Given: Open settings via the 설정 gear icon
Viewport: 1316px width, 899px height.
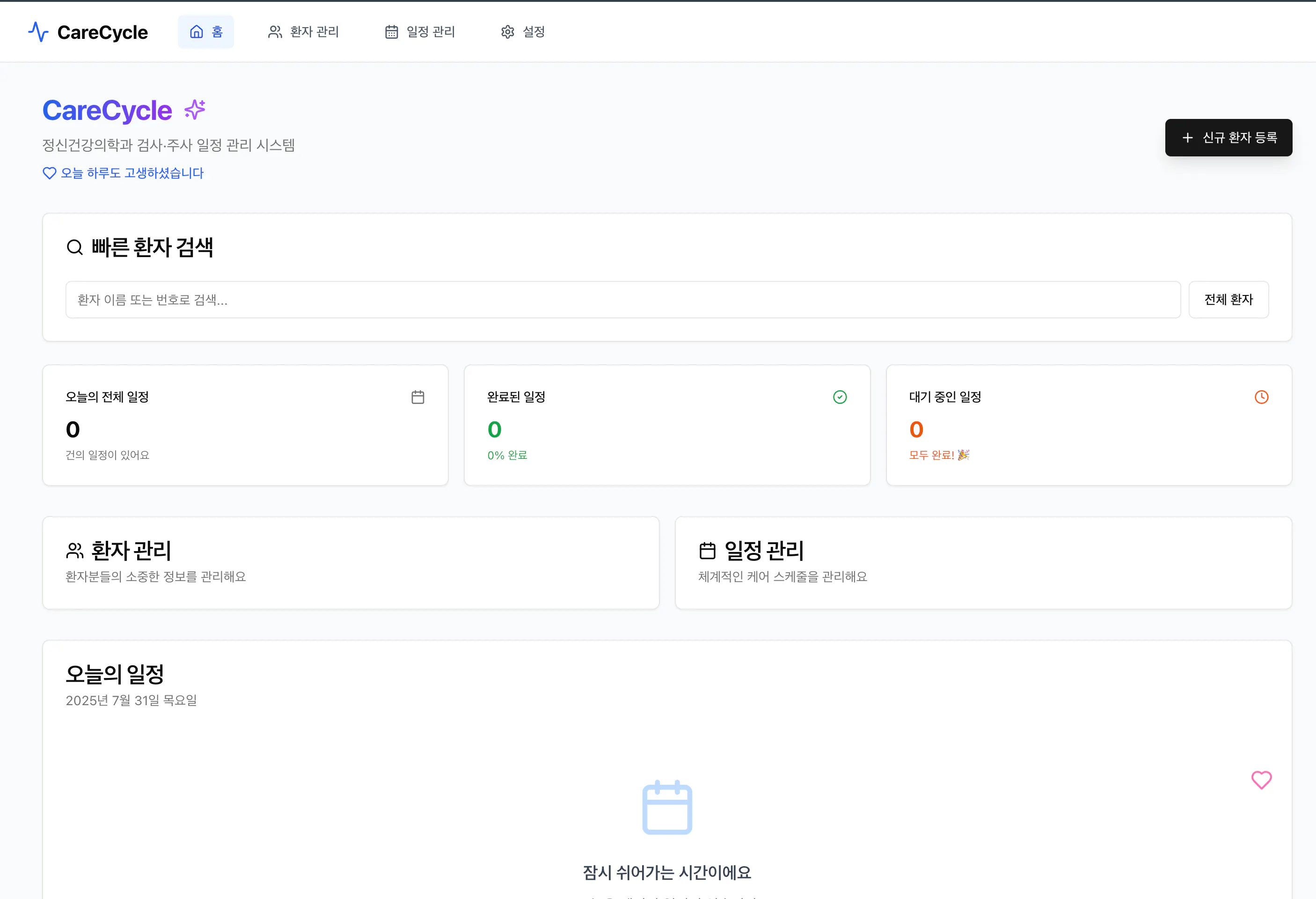Looking at the screenshot, I should [x=507, y=32].
